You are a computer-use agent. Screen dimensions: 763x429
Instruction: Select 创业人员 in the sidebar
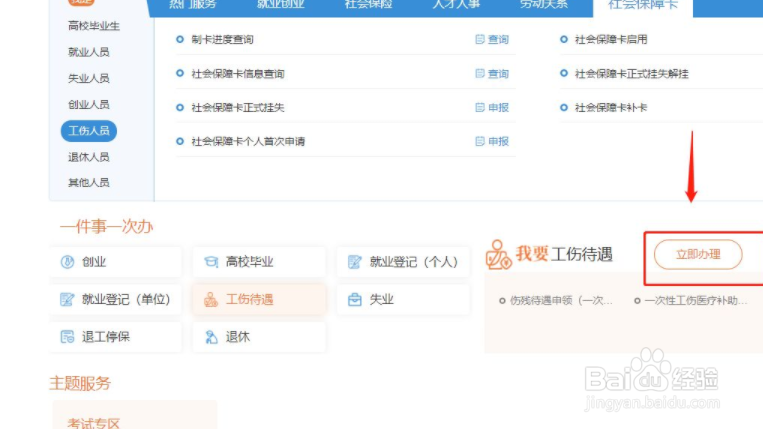tap(89, 104)
